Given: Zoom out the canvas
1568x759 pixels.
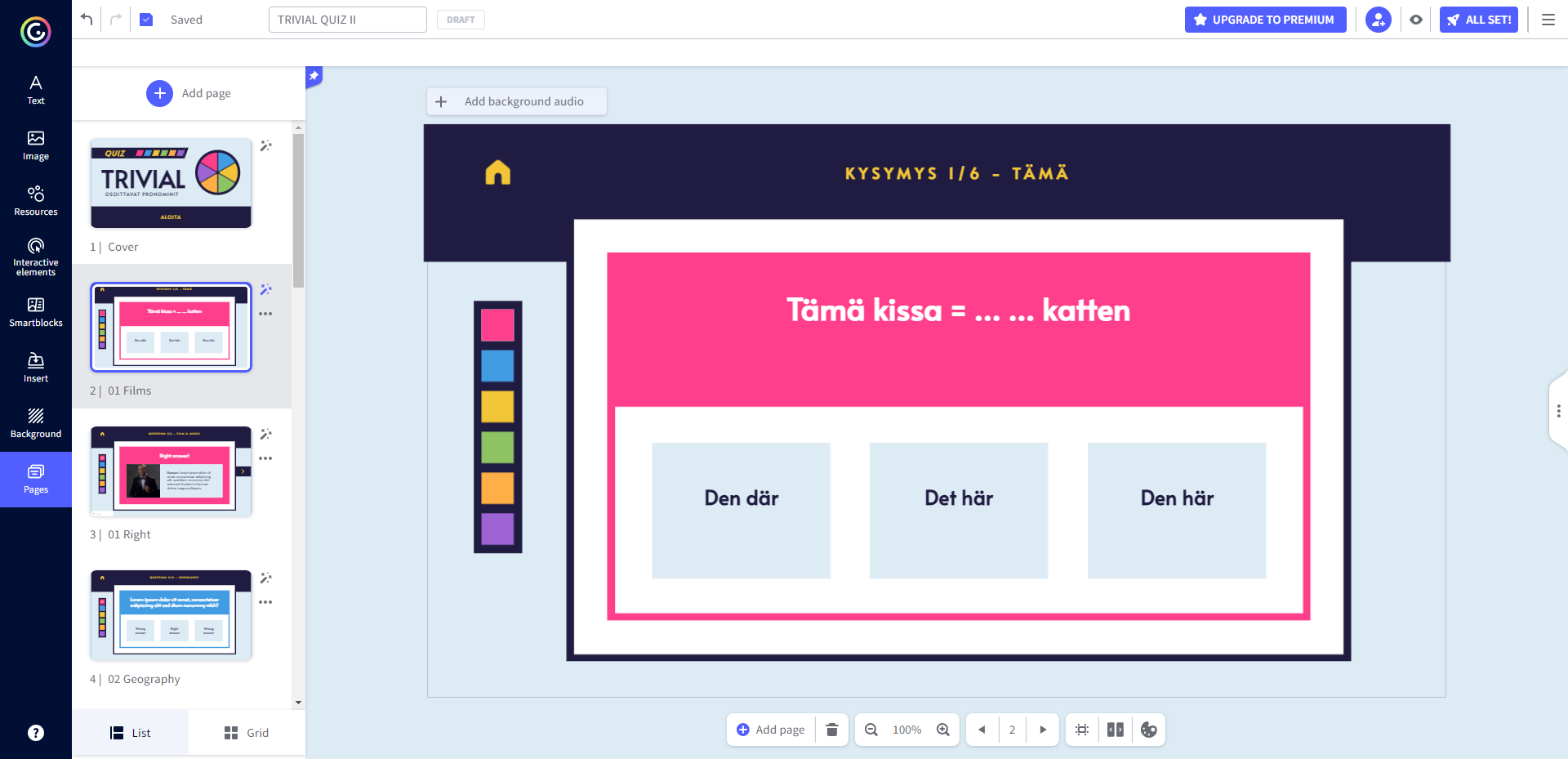Looking at the screenshot, I should pos(871,730).
